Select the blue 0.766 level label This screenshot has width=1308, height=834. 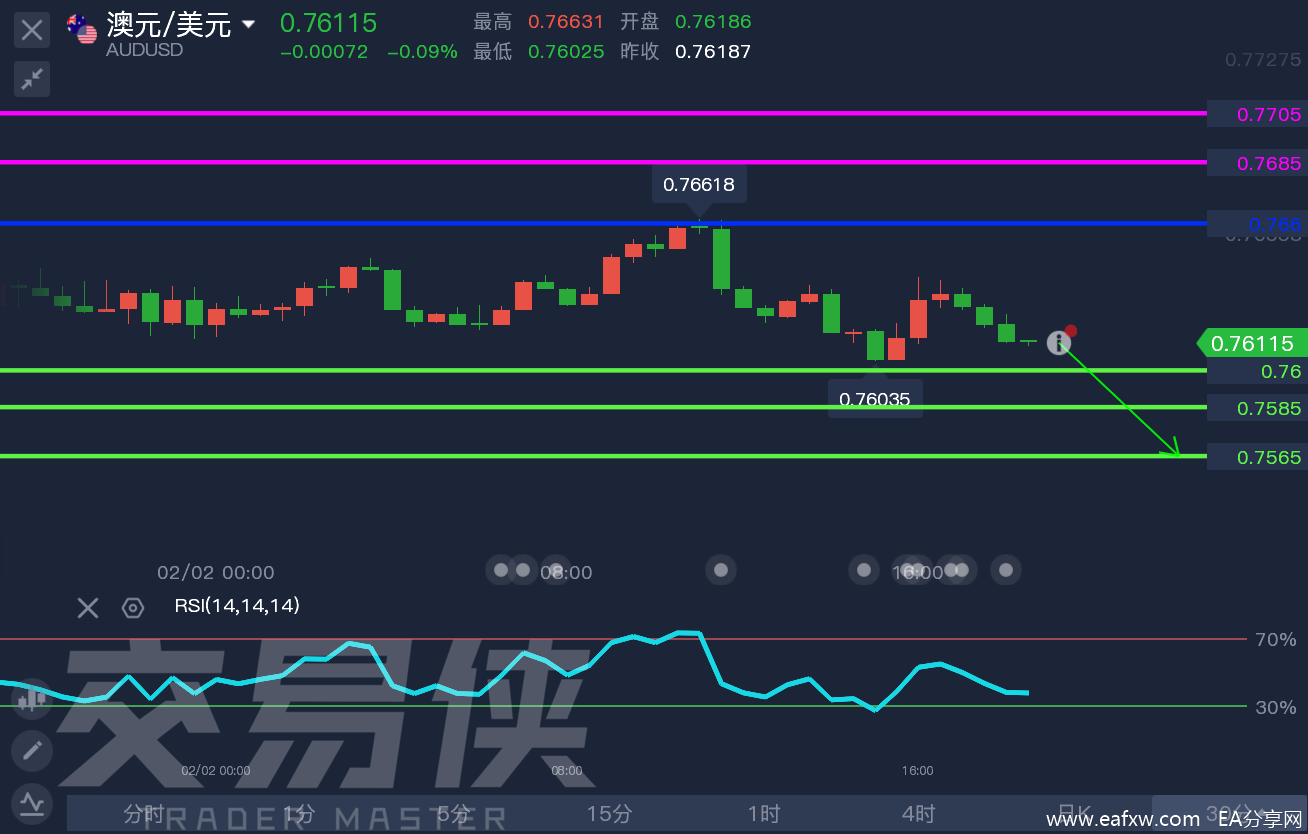[1257, 224]
